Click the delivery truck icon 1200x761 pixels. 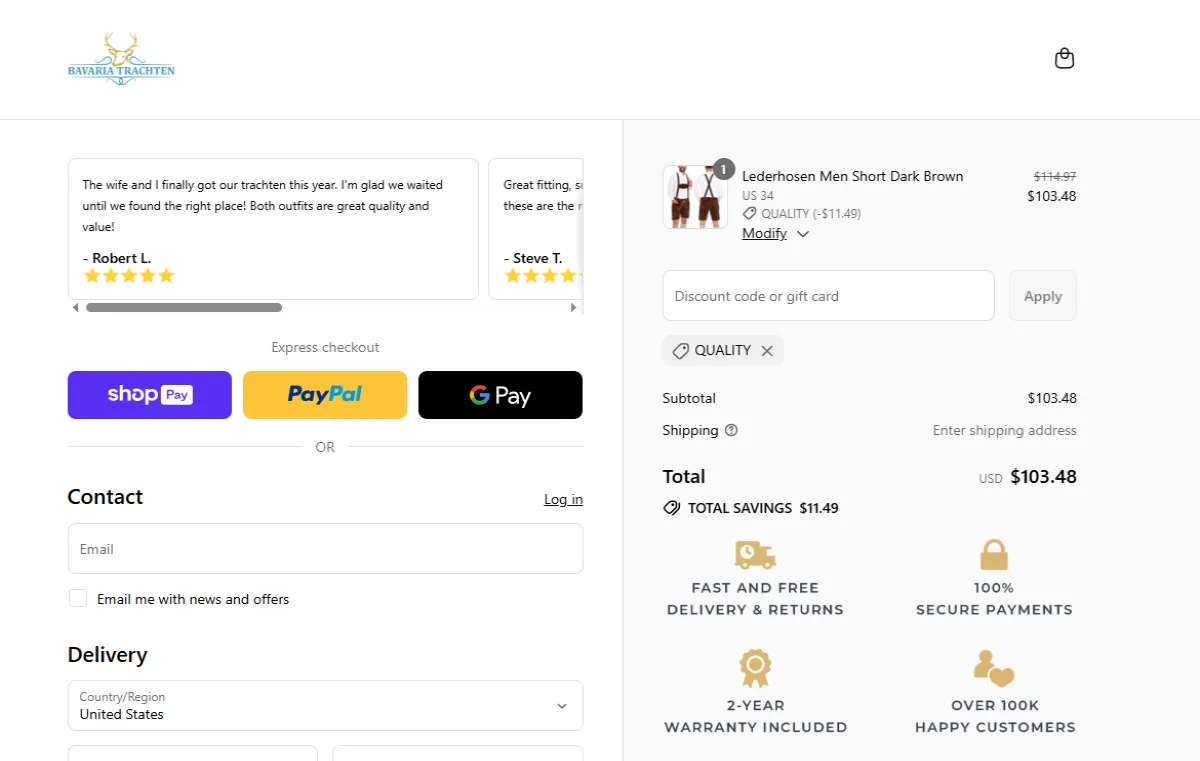point(755,554)
